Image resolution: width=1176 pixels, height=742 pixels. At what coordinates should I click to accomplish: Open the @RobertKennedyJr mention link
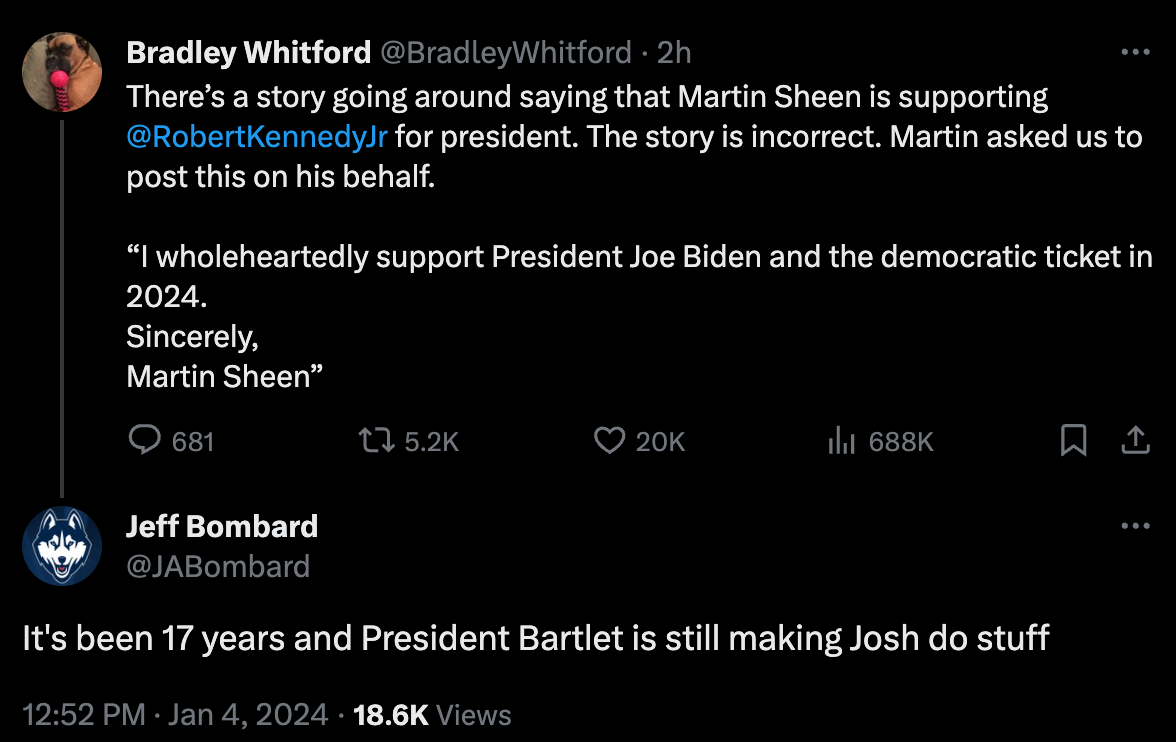point(257,136)
